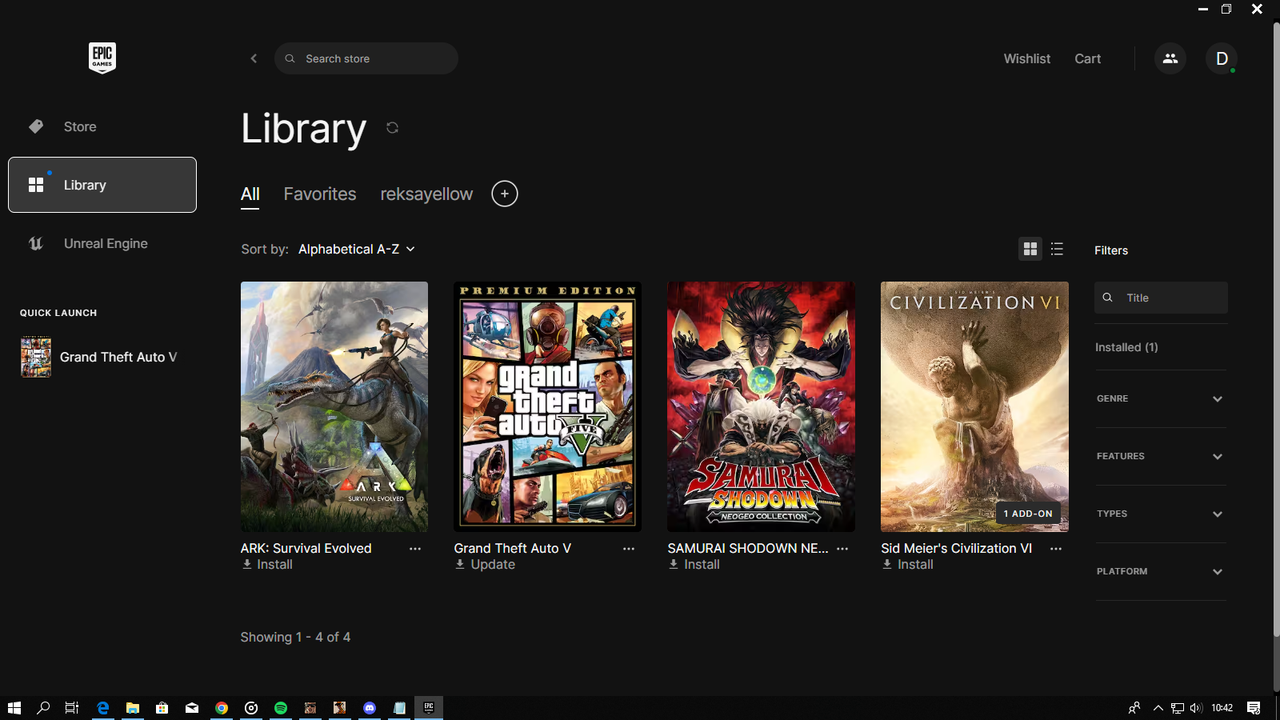Open the more options menu for SAMURAI SHODOWN
1280x720 pixels.
[842, 549]
